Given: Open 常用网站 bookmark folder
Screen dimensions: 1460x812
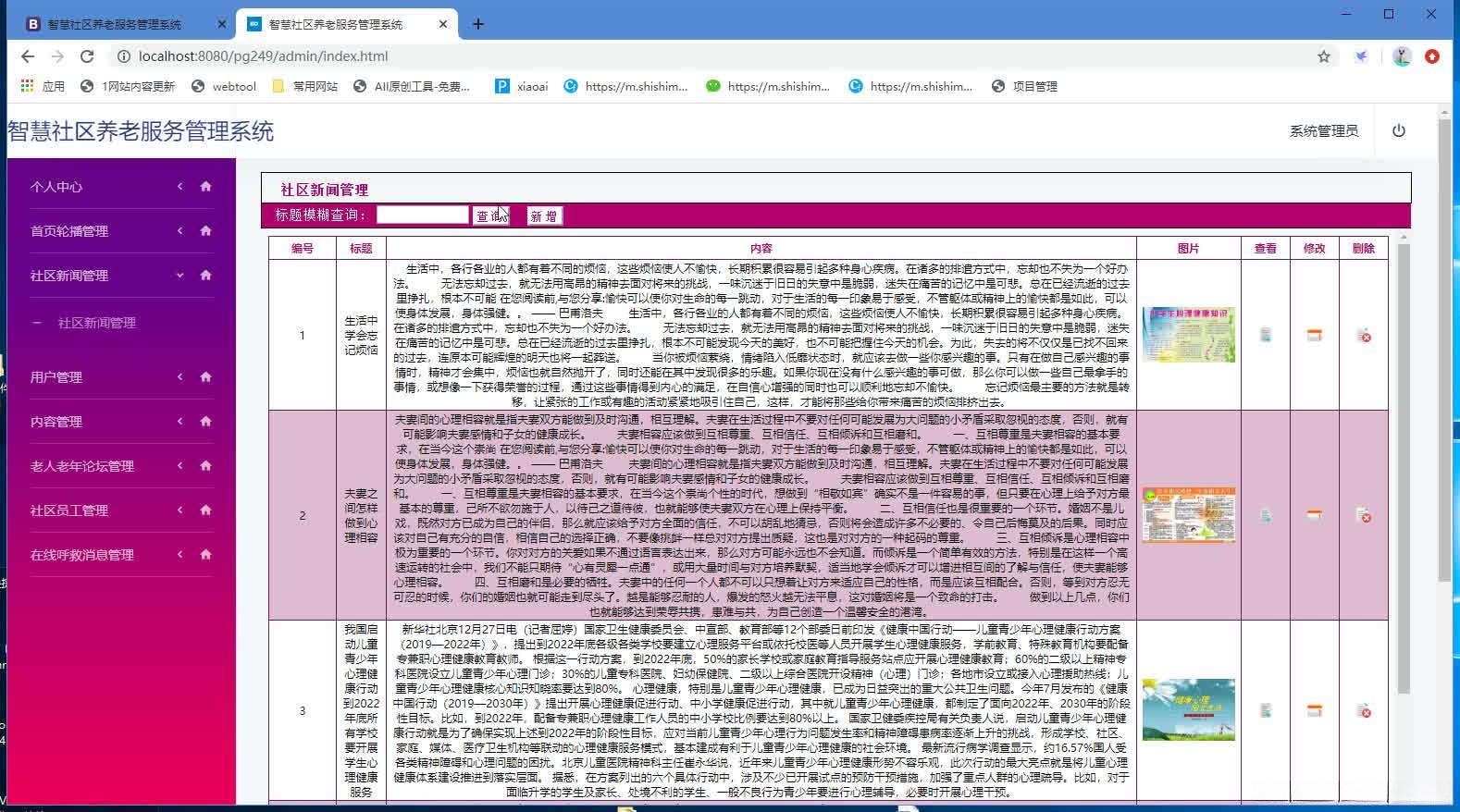Looking at the screenshot, I should [305, 86].
